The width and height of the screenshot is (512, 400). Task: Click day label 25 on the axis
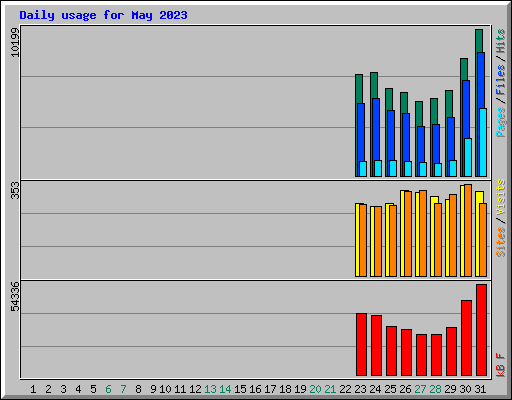click(x=390, y=389)
